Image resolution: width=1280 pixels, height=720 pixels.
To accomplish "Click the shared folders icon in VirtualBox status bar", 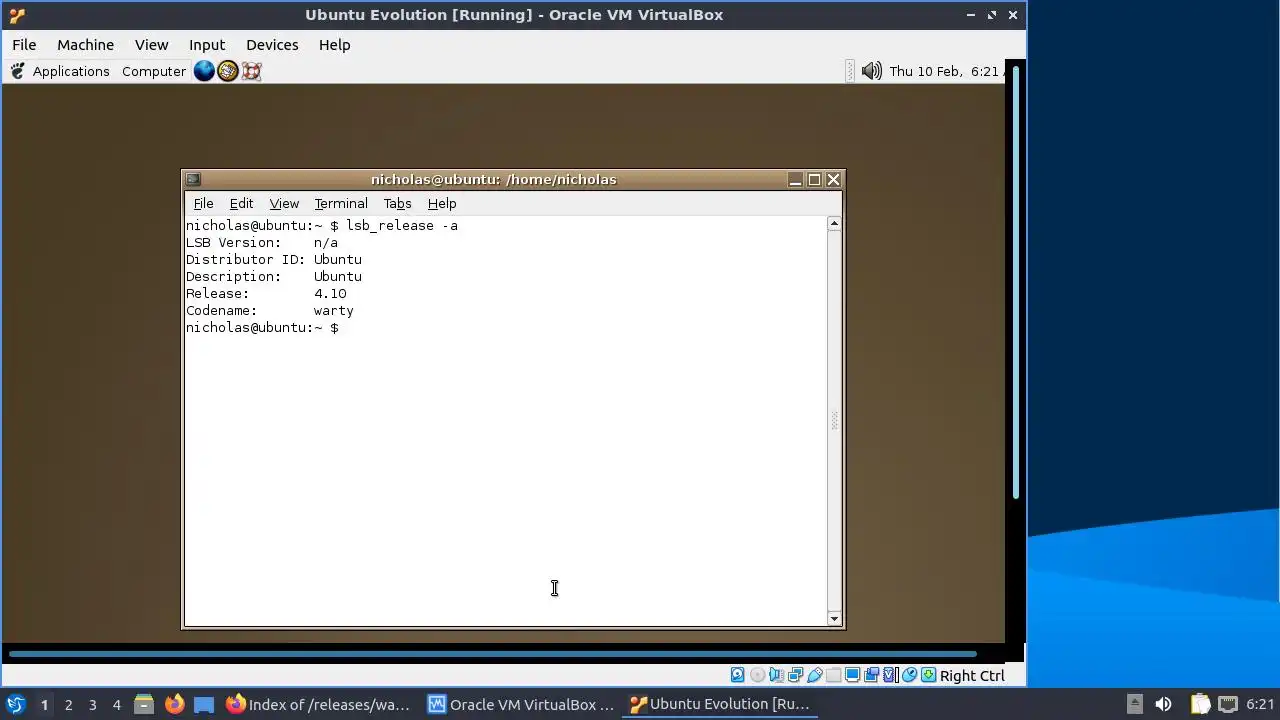I will 833,675.
